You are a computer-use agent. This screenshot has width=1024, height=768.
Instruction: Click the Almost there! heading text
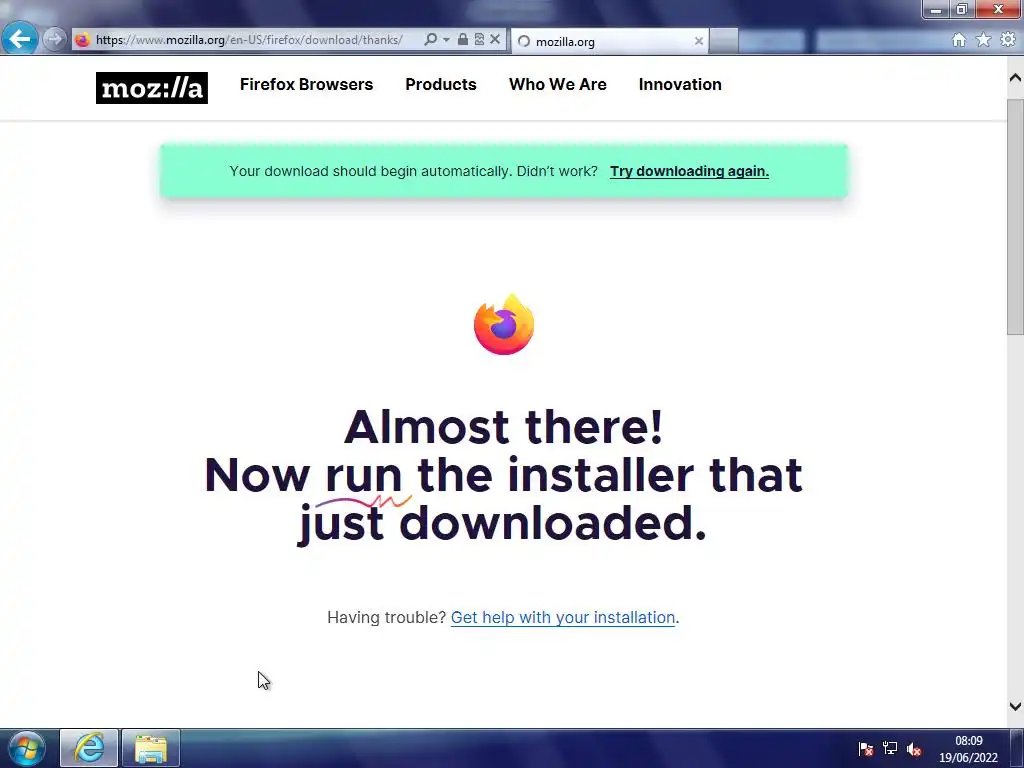pyautogui.click(x=504, y=427)
